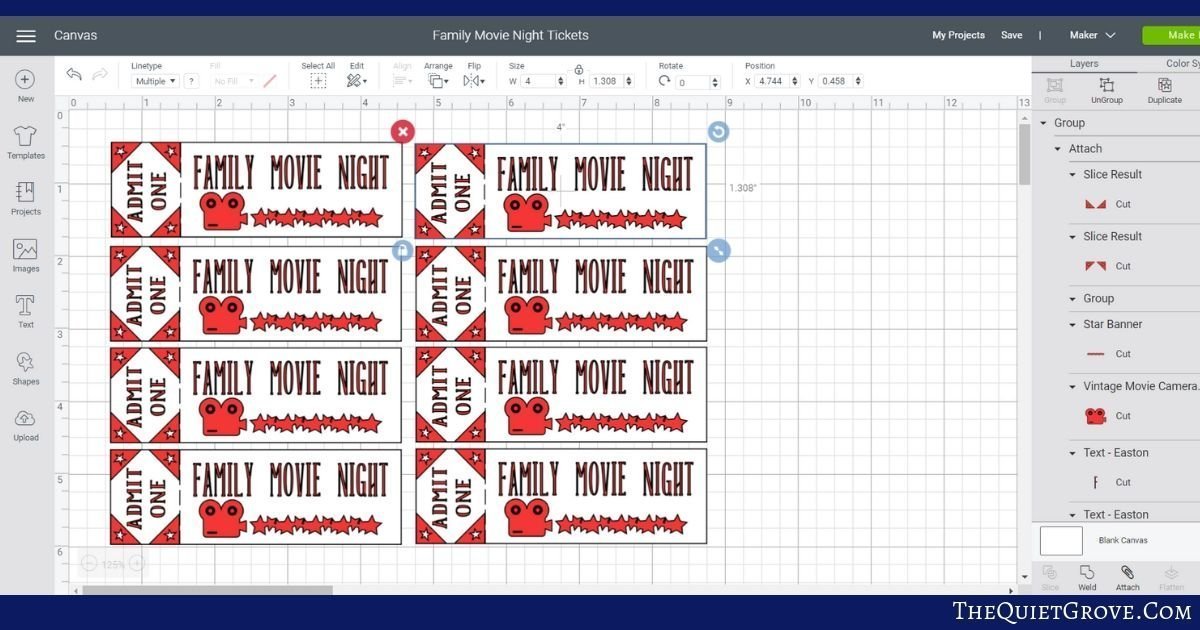
Task: Open the Edit dropdown
Action: point(357,81)
